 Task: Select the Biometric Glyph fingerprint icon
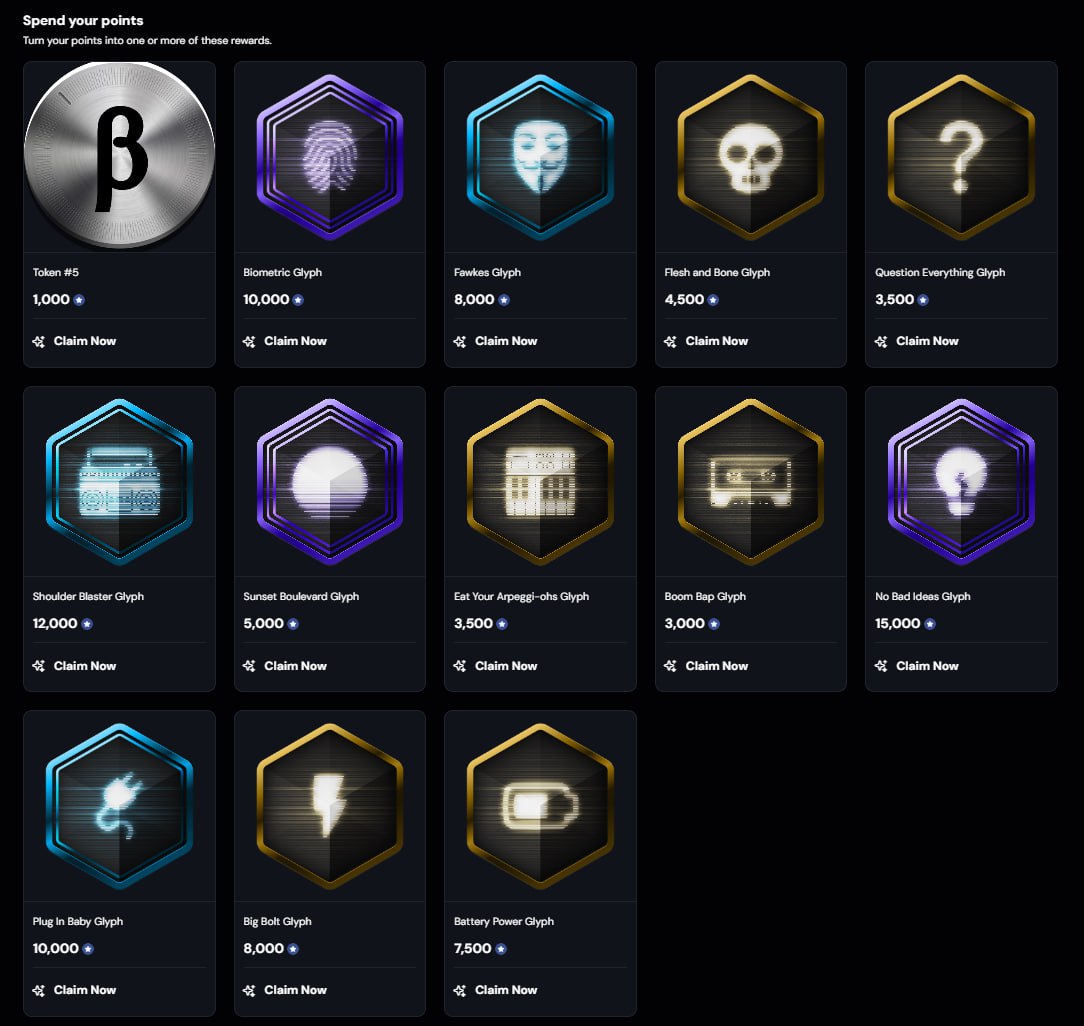click(329, 157)
